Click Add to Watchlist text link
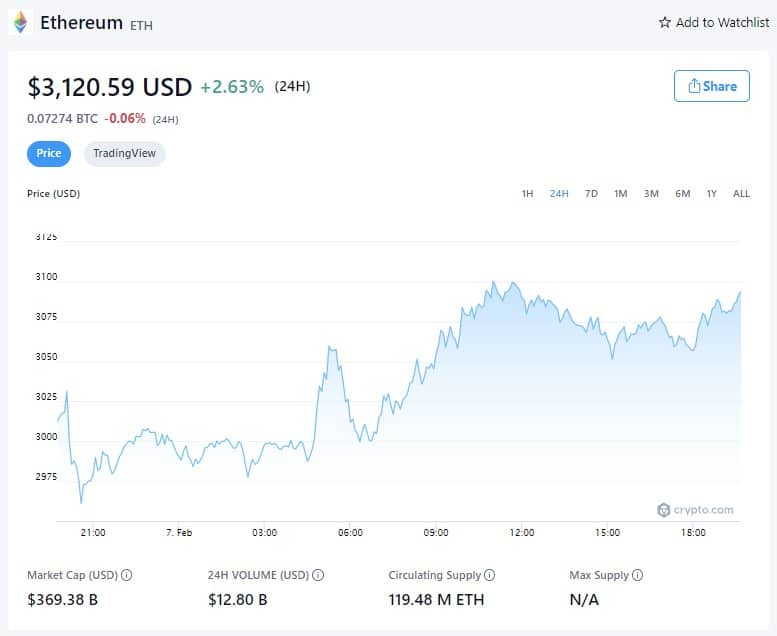The height and width of the screenshot is (636, 777). [x=722, y=22]
